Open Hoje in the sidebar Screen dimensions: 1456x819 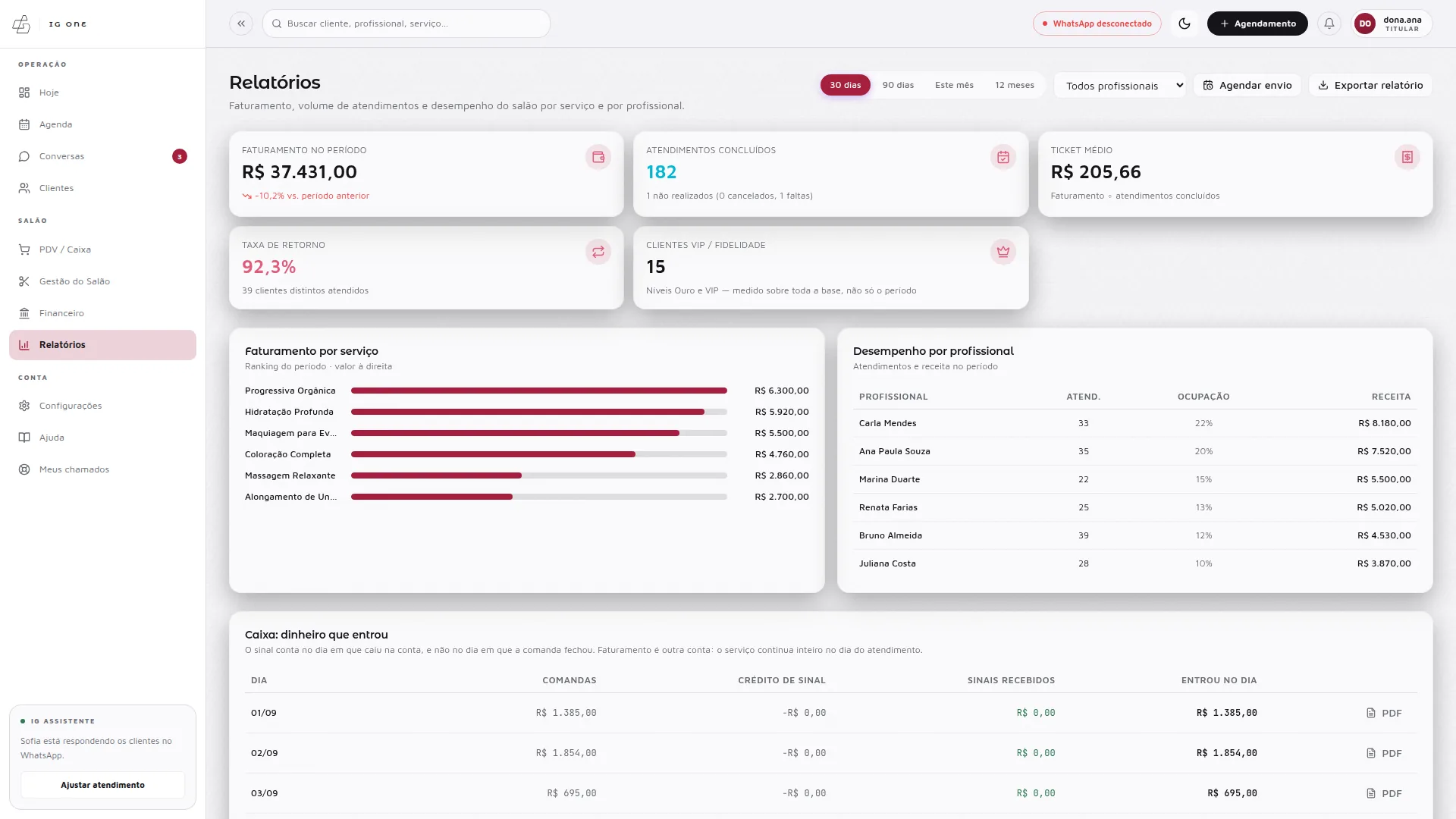pyautogui.click(x=102, y=93)
